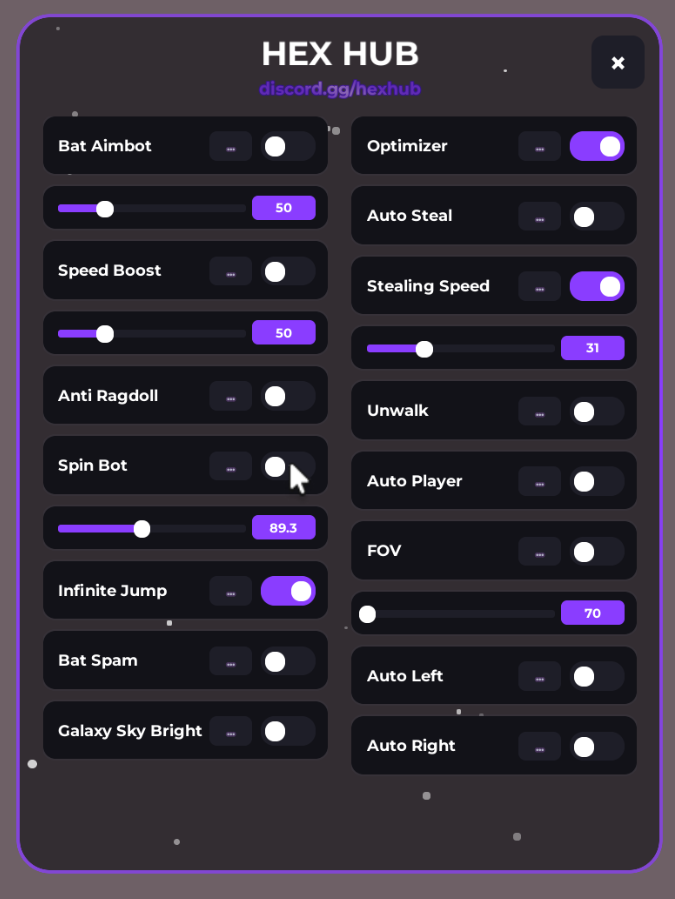Screen dimensions: 675x899
Task: Toggle Spin Bot on
Action: [x=288, y=466]
